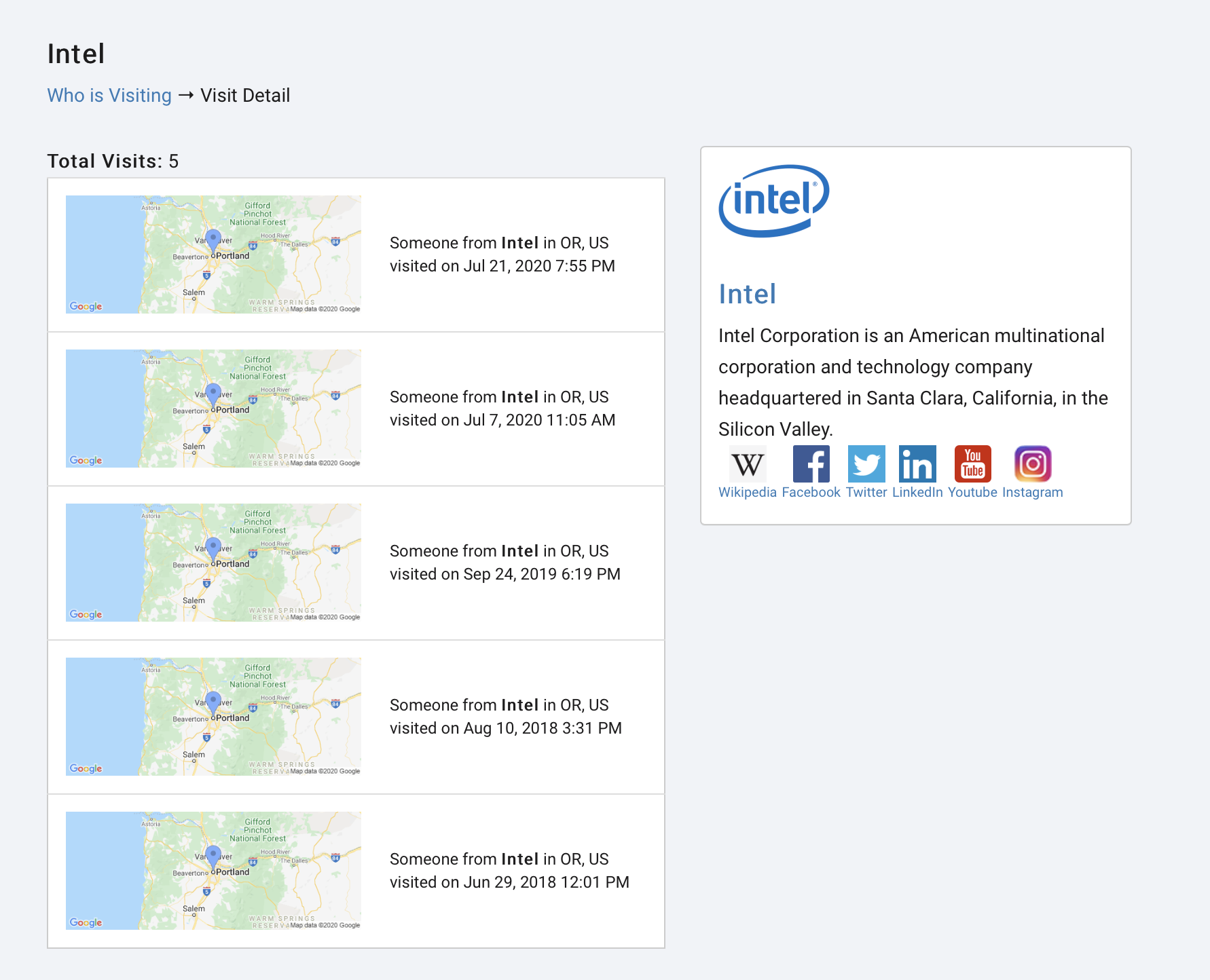Open the Intel company name link

tap(747, 294)
